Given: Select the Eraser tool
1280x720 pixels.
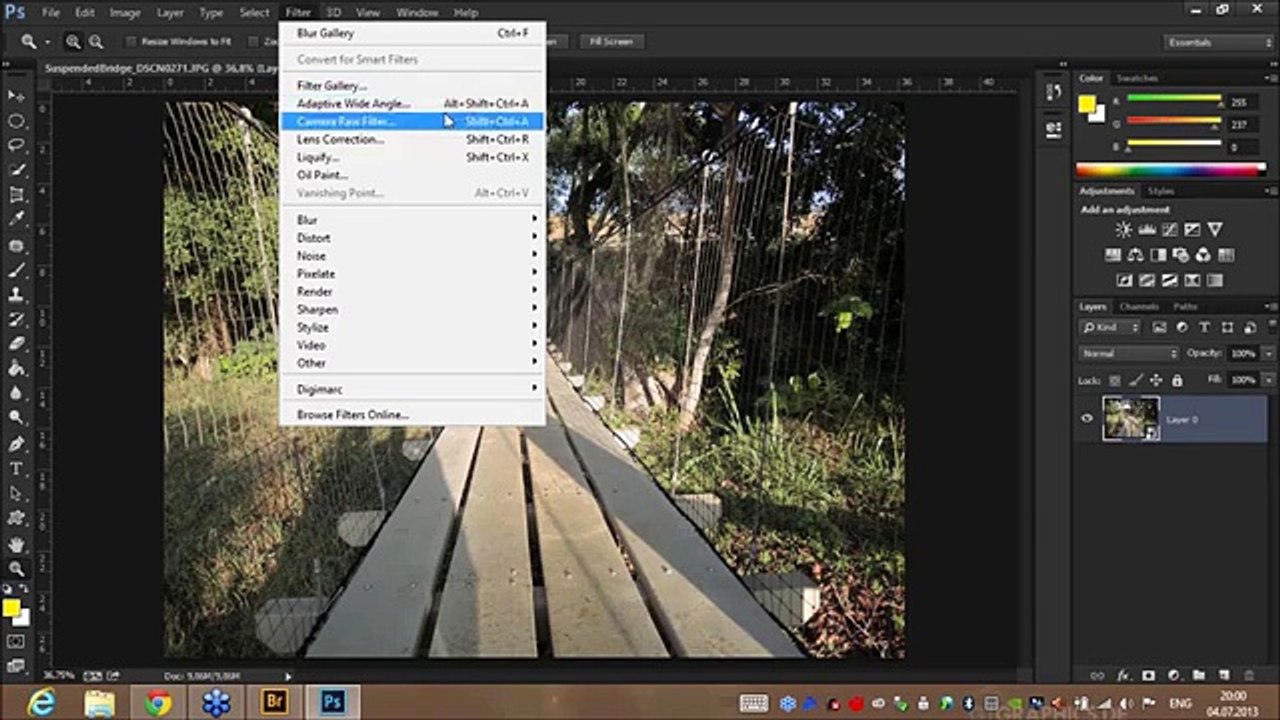Looking at the screenshot, I should [16, 344].
